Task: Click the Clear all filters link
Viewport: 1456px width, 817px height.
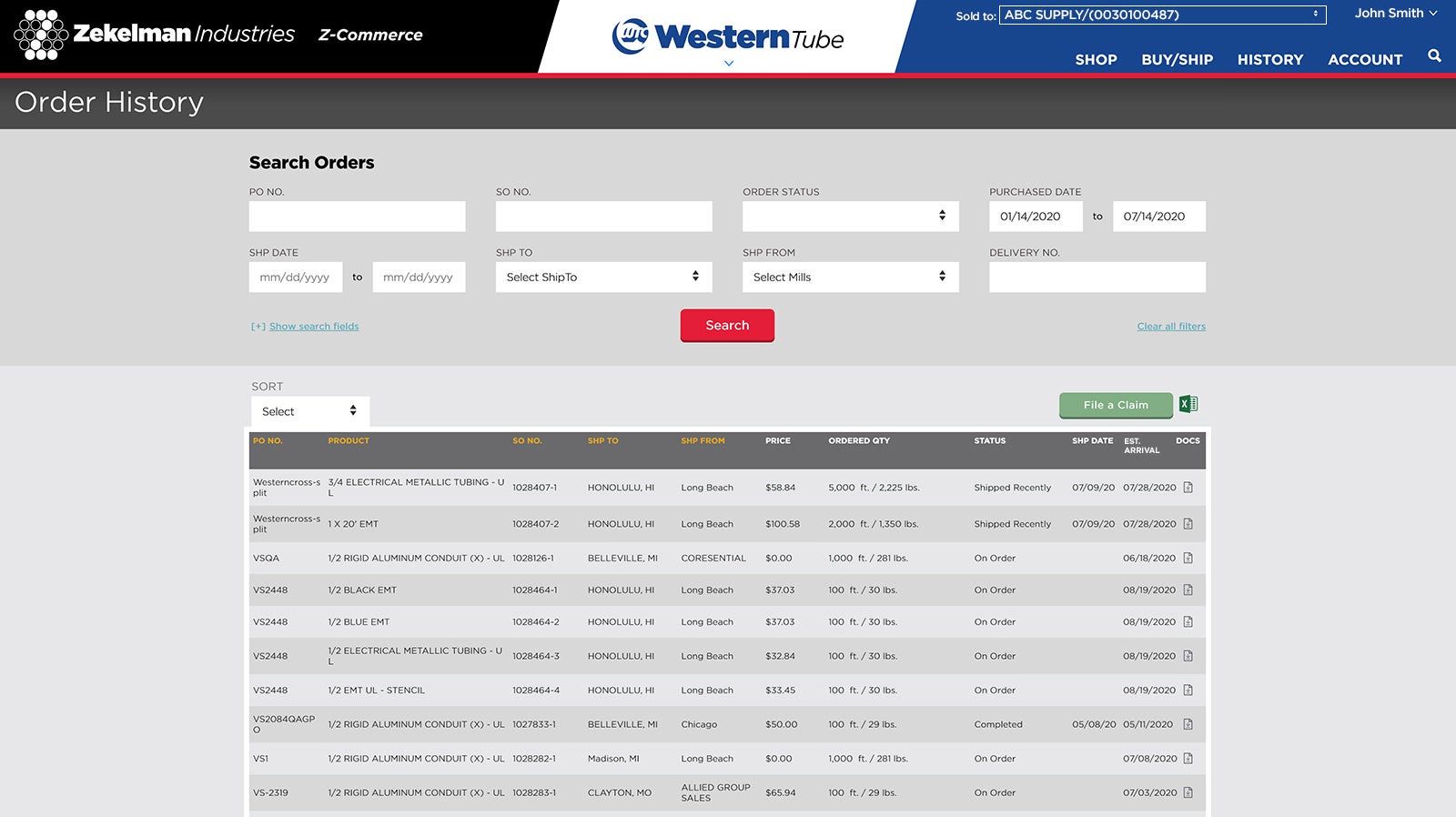Action: (1170, 327)
